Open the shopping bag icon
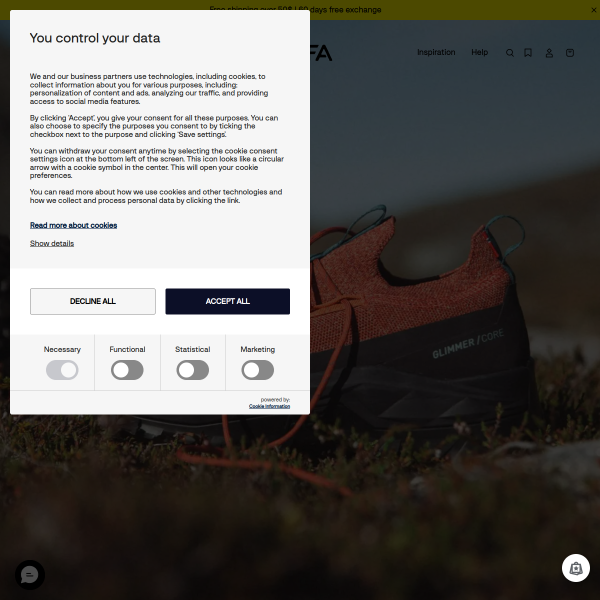The width and height of the screenshot is (600, 600). click(x=570, y=53)
